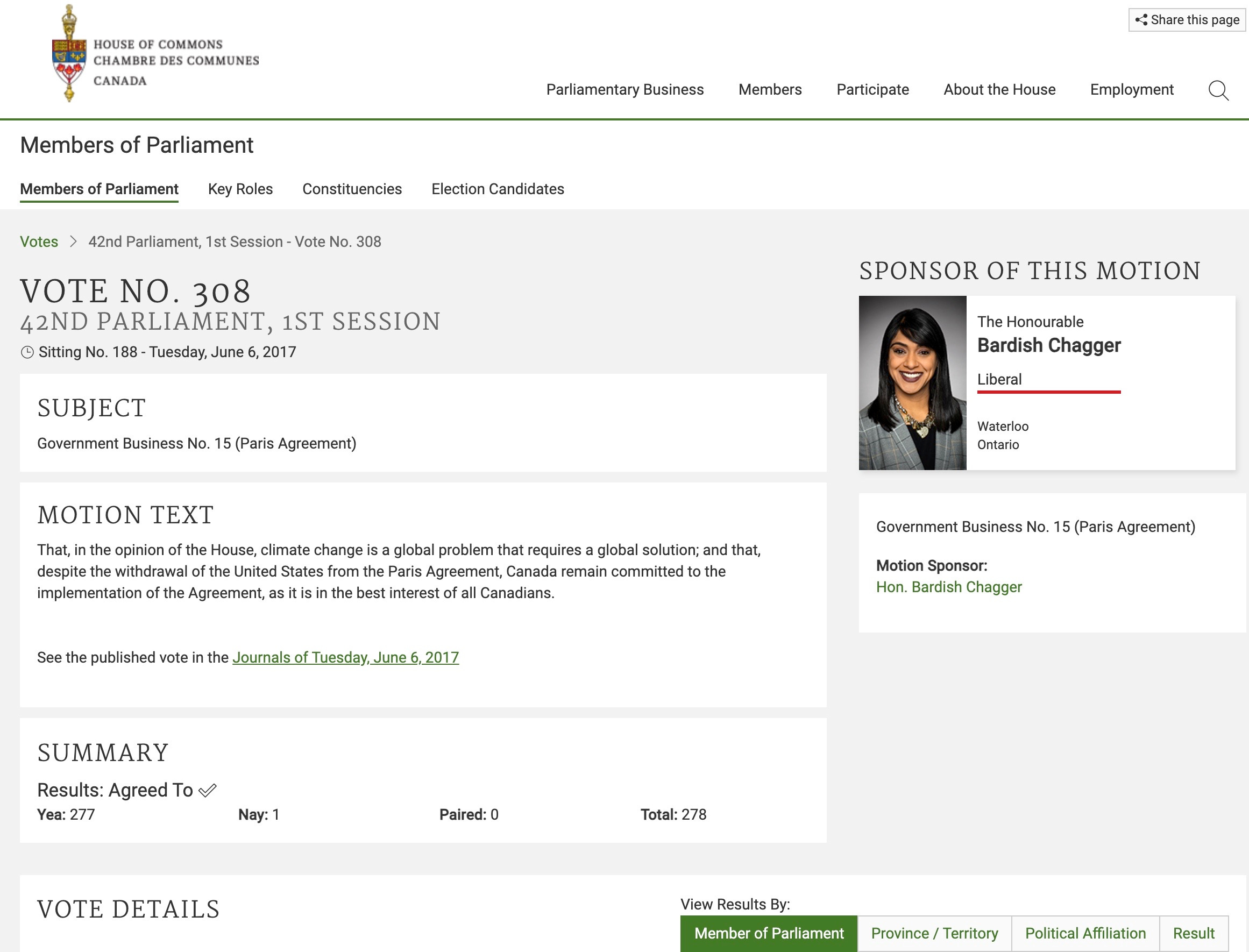Click the share icon in Share this page
Viewport: 1249px width, 952px height.
pos(1141,20)
